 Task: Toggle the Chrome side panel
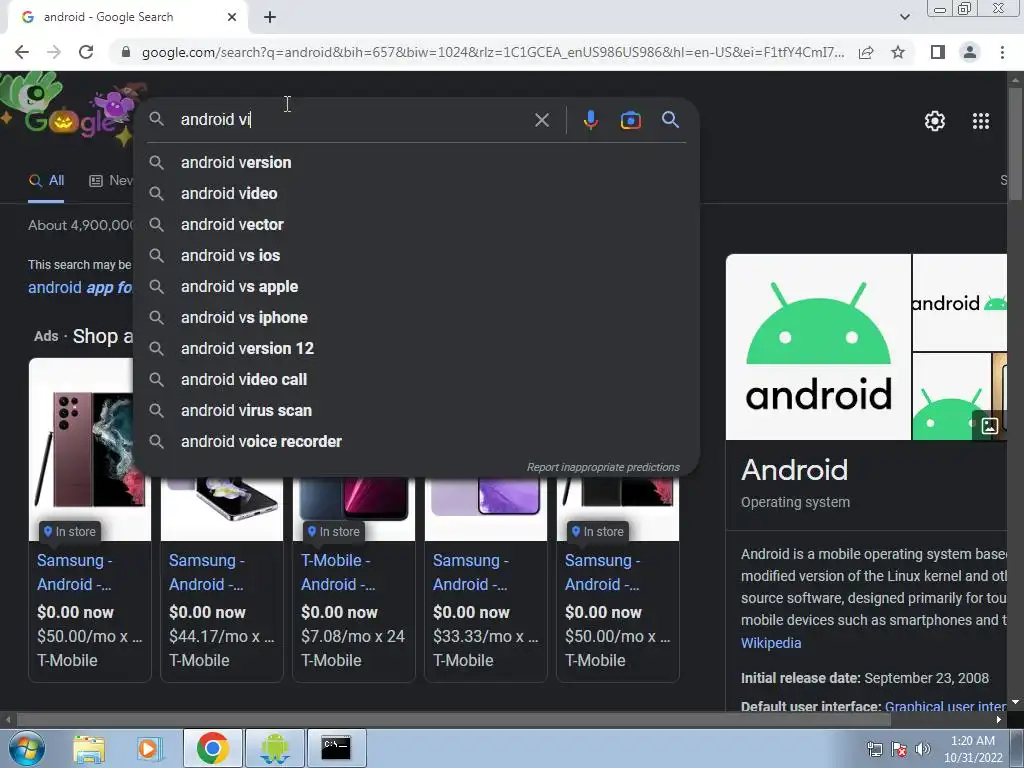point(938,52)
